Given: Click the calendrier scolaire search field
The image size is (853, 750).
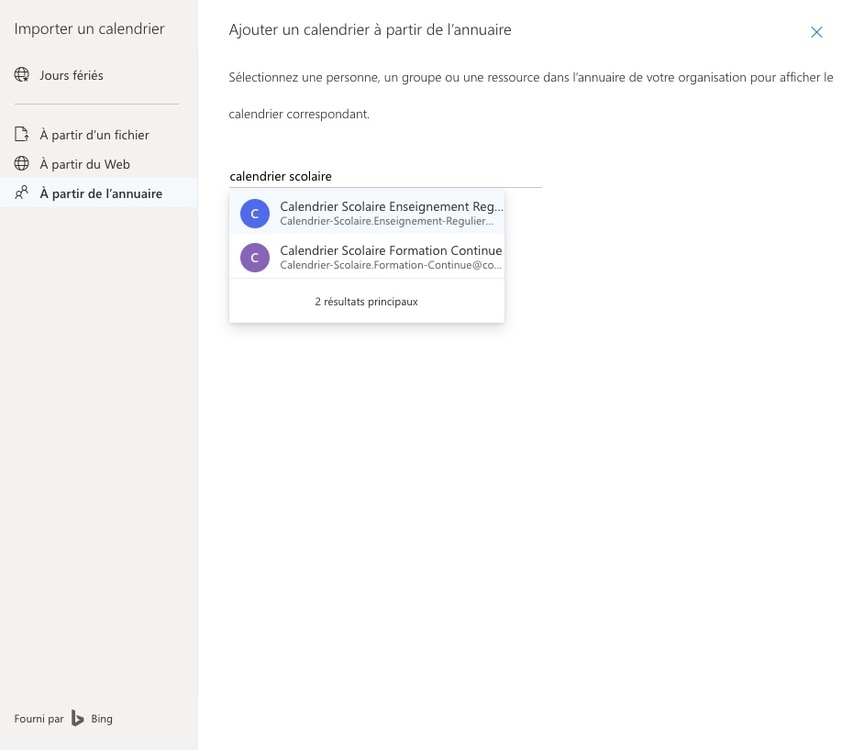Looking at the screenshot, I should 385,176.
